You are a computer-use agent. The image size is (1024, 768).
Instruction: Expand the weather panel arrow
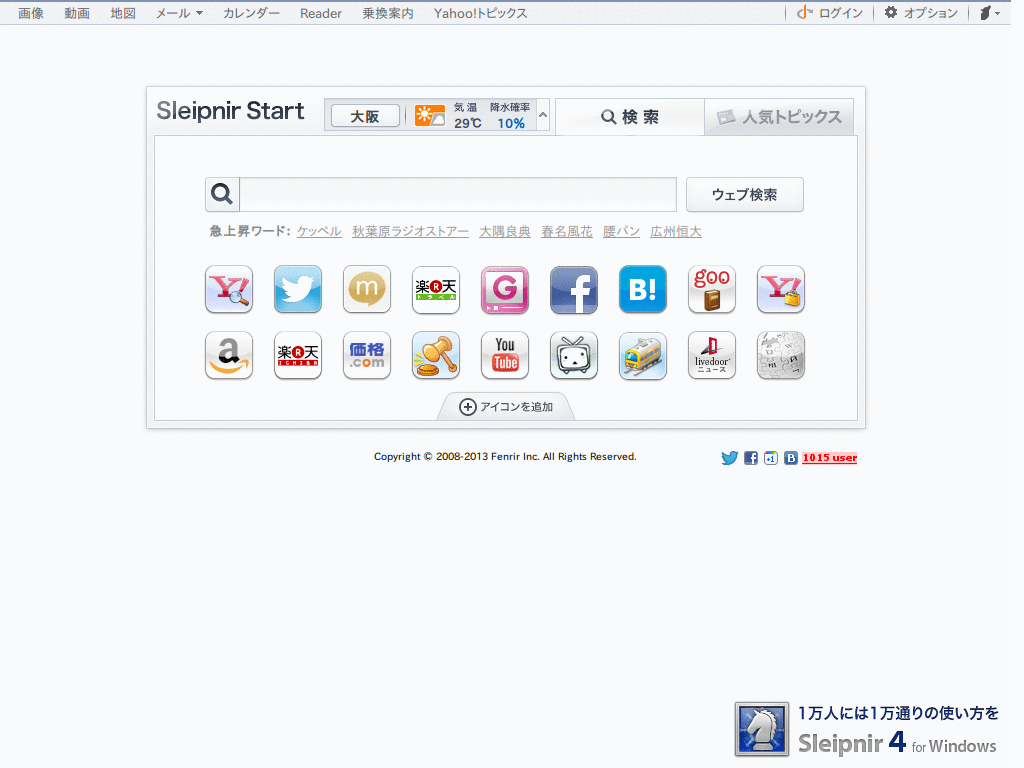(x=543, y=115)
